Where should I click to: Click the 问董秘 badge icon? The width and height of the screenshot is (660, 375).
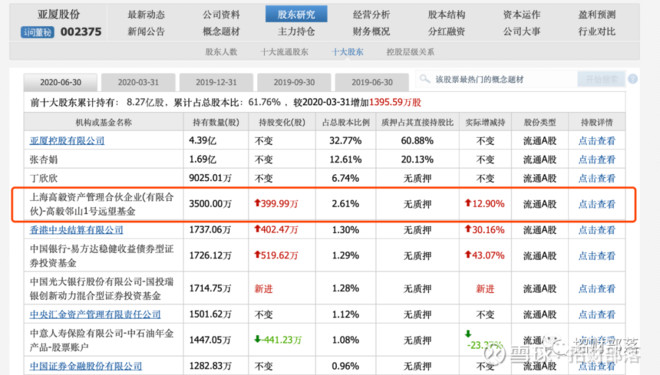37,32
